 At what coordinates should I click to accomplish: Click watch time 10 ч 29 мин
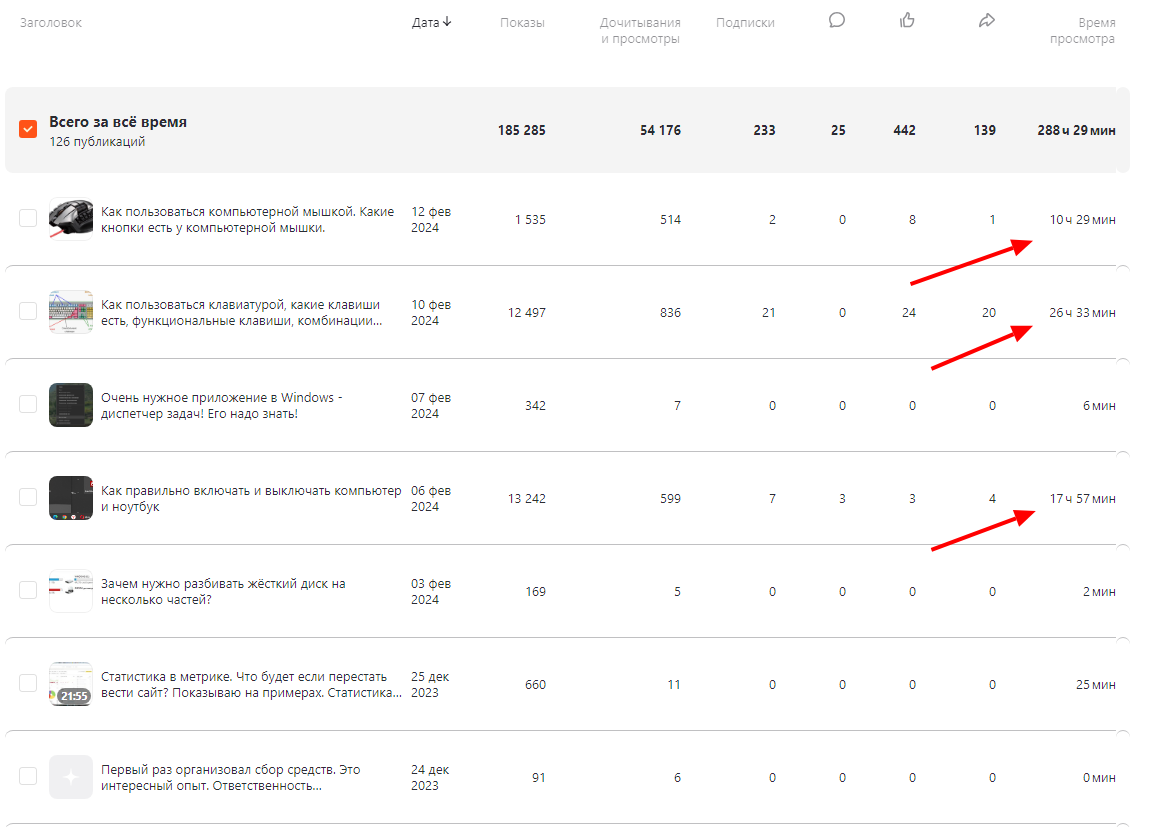1082,220
